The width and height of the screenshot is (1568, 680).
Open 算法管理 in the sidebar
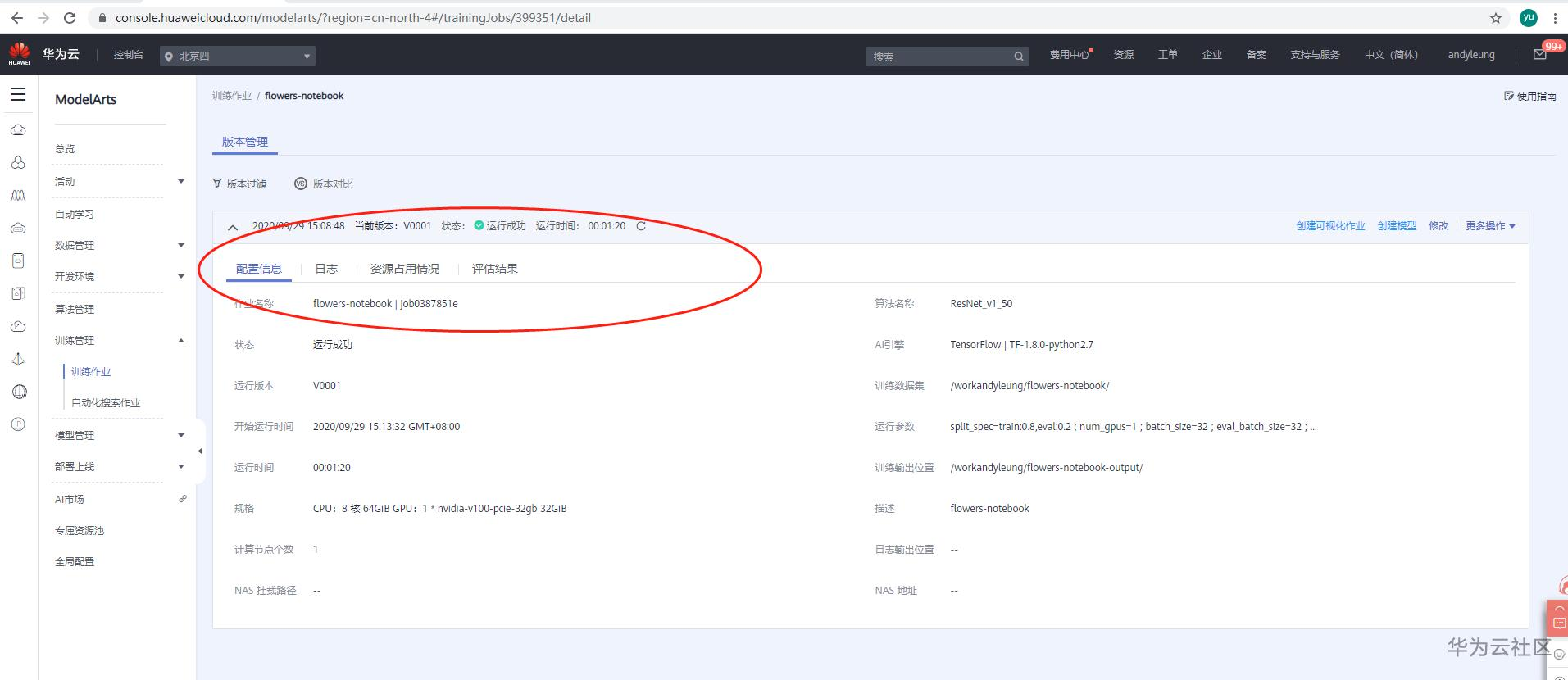coord(75,309)
